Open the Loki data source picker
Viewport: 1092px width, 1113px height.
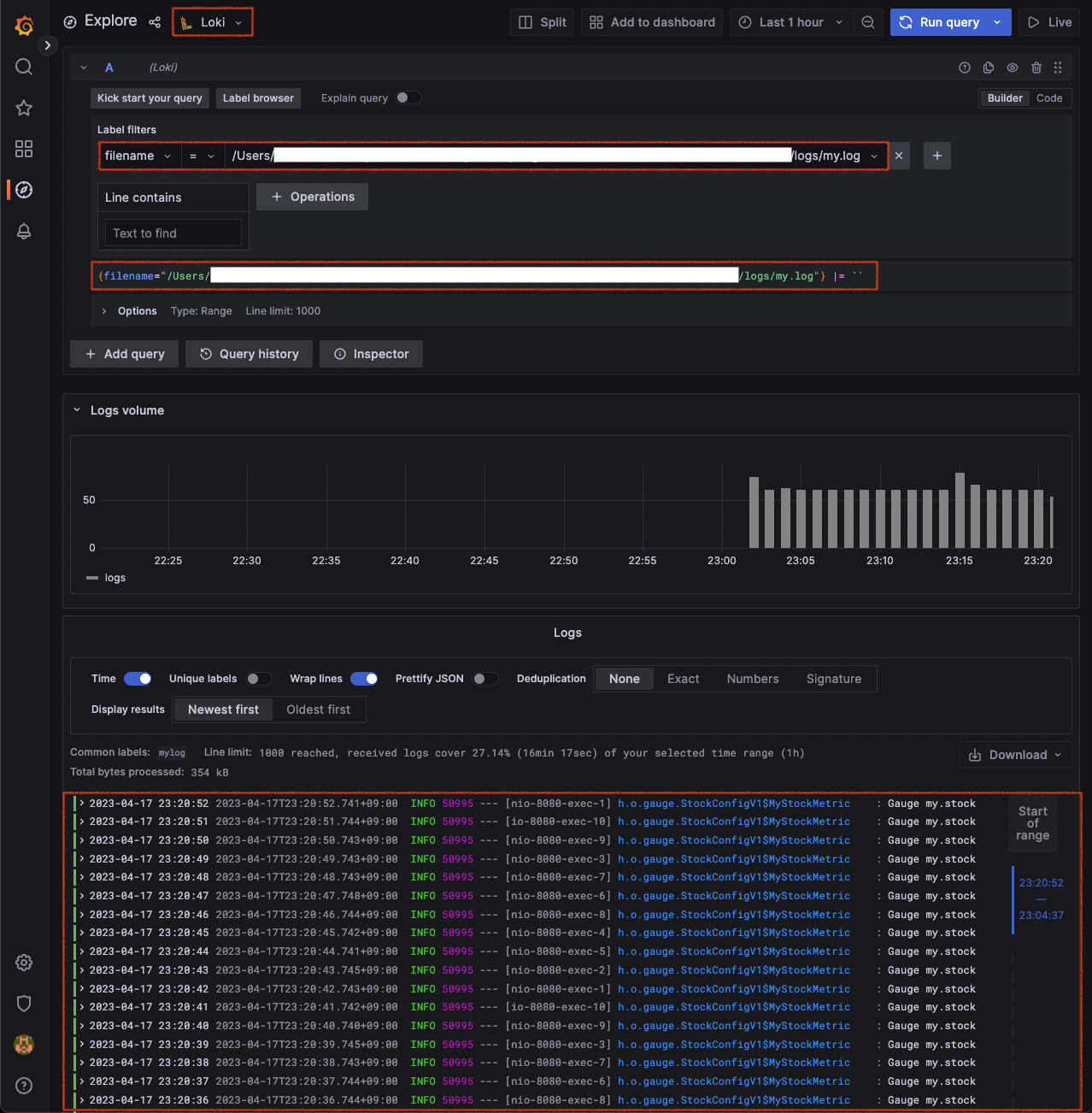(x=212, y=22)
